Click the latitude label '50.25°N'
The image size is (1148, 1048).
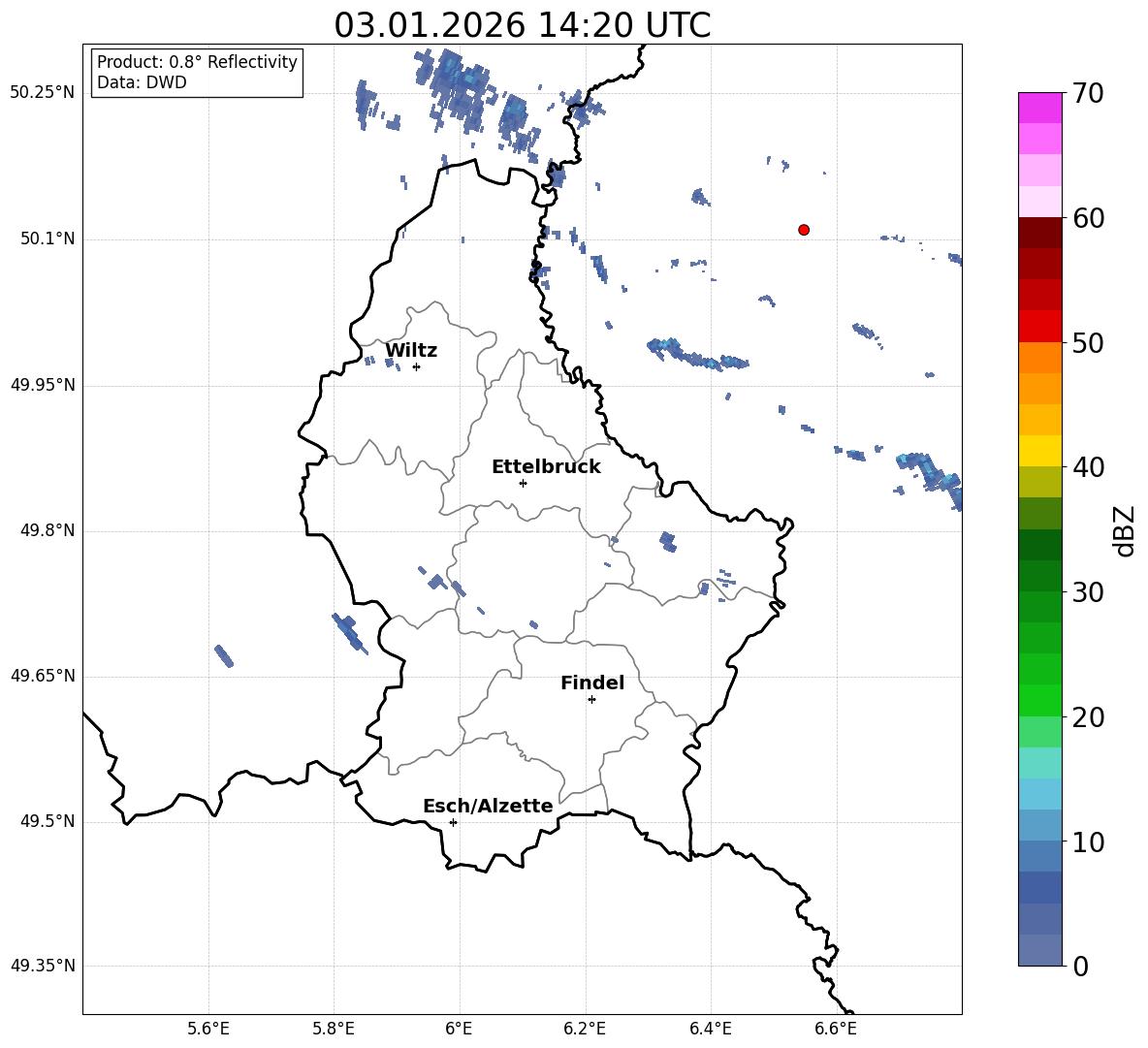[x=43, y=93]
